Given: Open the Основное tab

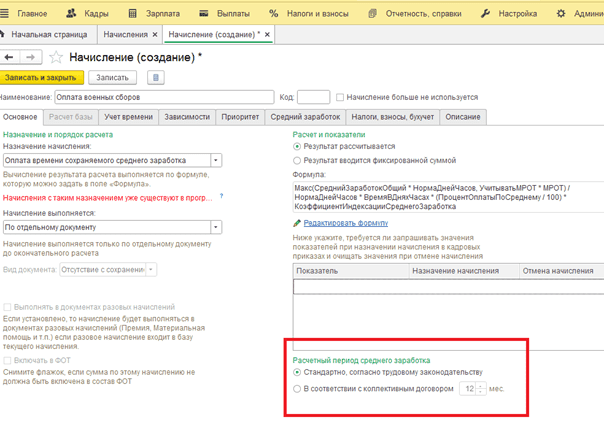Looking at the screenshot, I should 20,117.
